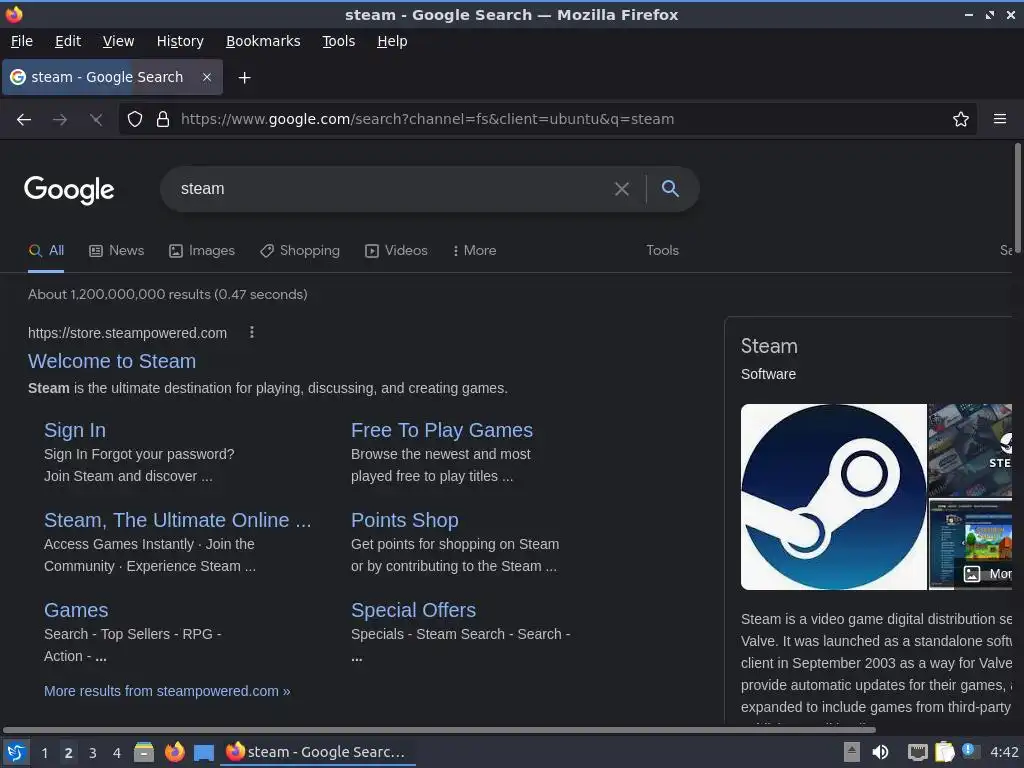Click the About 1,200,000,000 results text
Viewport: 1024px width, 768px height.
pos(167,295)
